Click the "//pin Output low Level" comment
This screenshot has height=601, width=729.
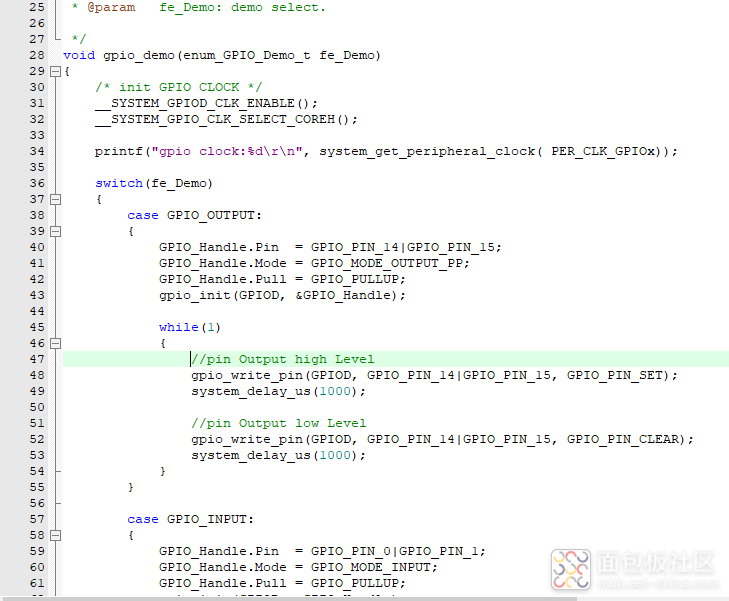tap(278, 423)
